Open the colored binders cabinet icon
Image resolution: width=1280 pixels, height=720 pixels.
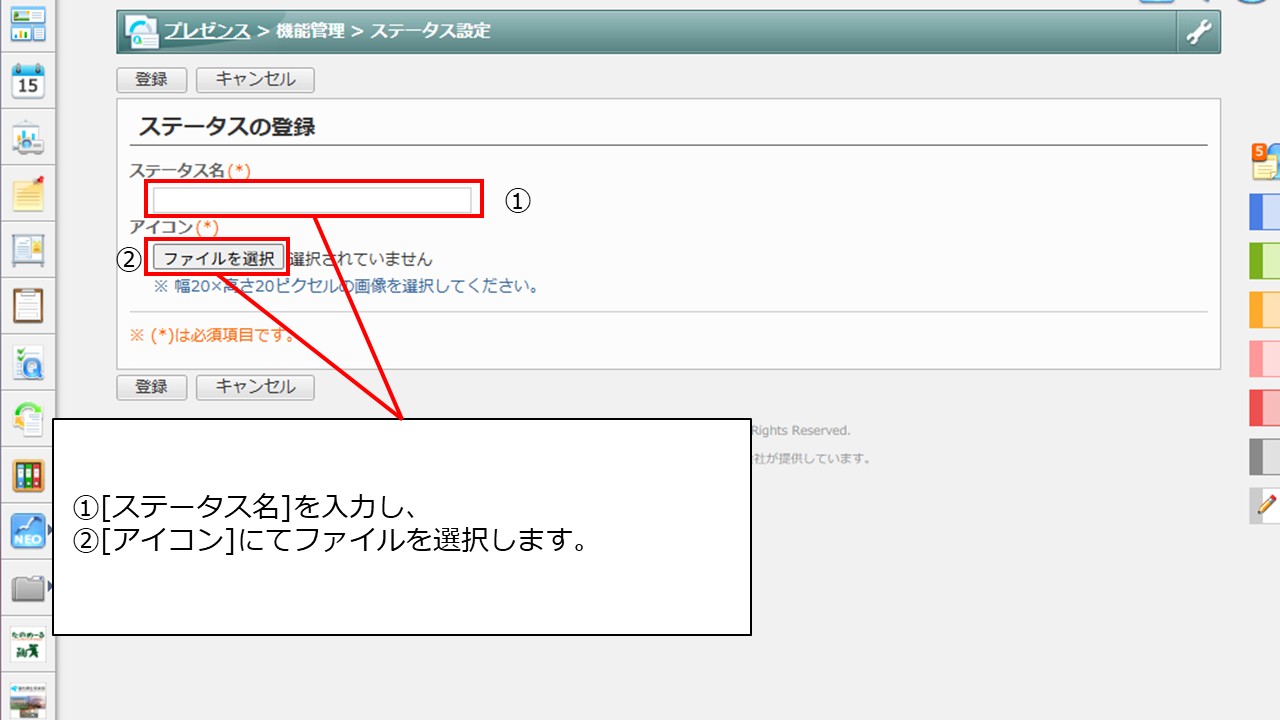(28, 475)
